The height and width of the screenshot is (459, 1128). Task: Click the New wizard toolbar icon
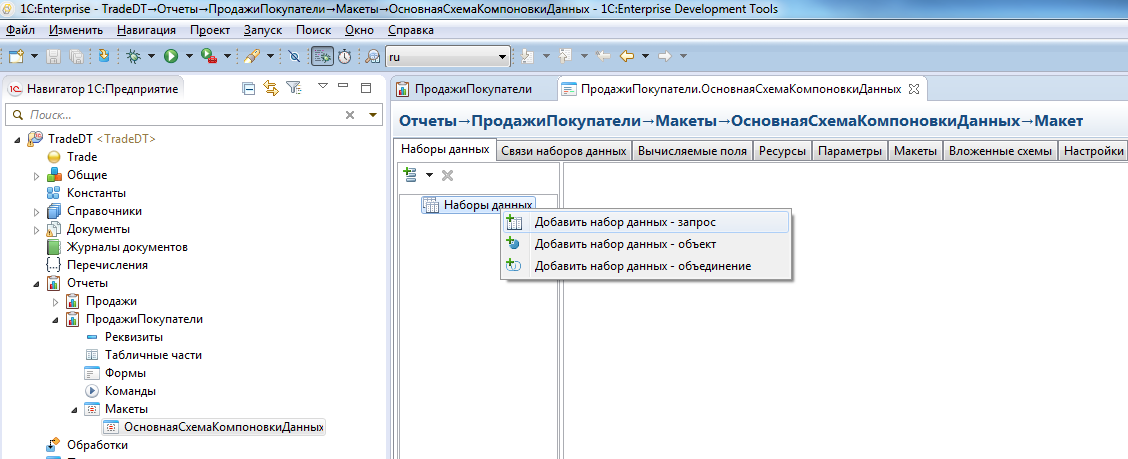pyautogui.click(x=16, y=56)
